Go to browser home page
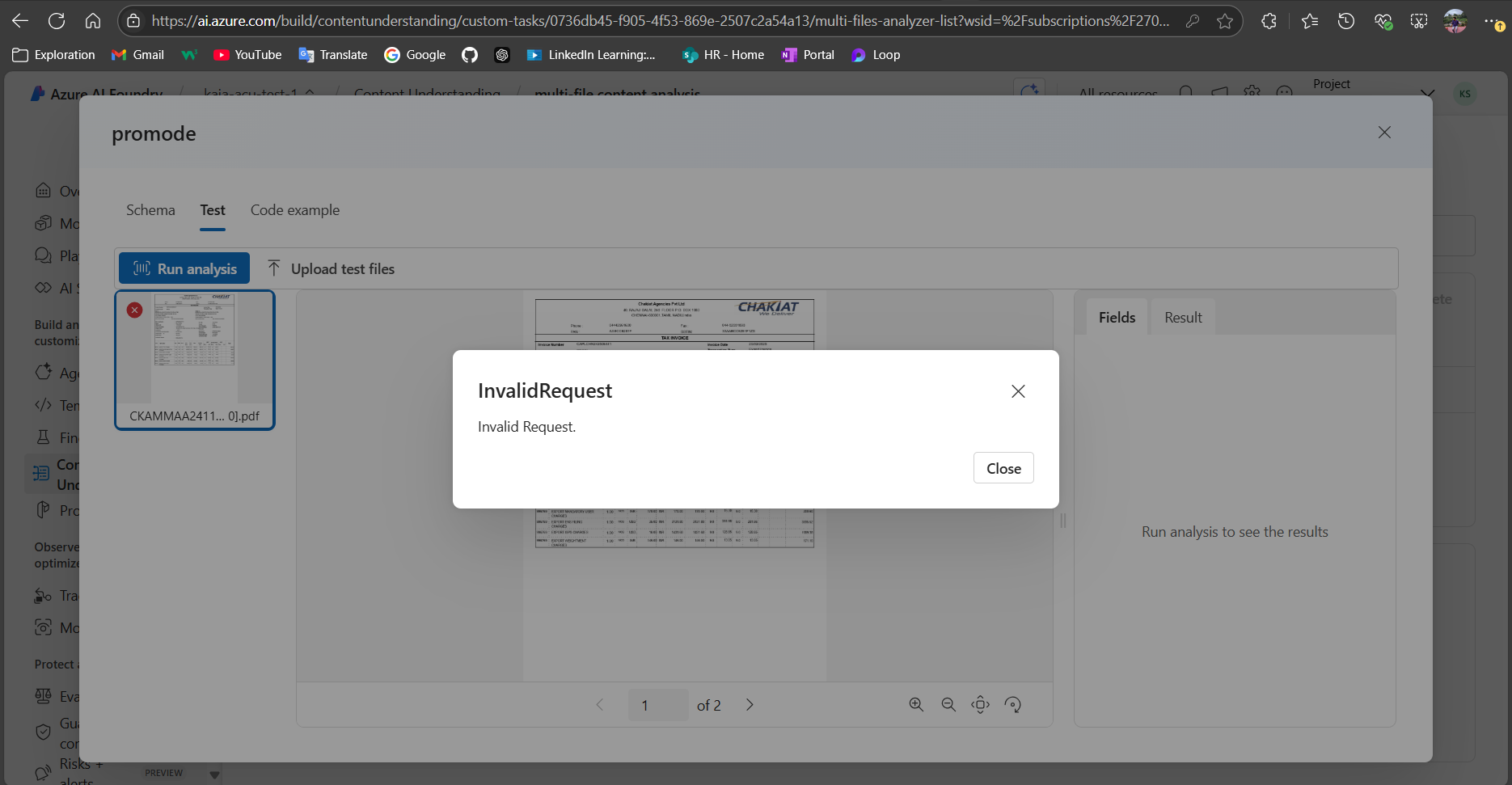The width and height of the screenshot is (1512, 785). (x=93, y=21)
